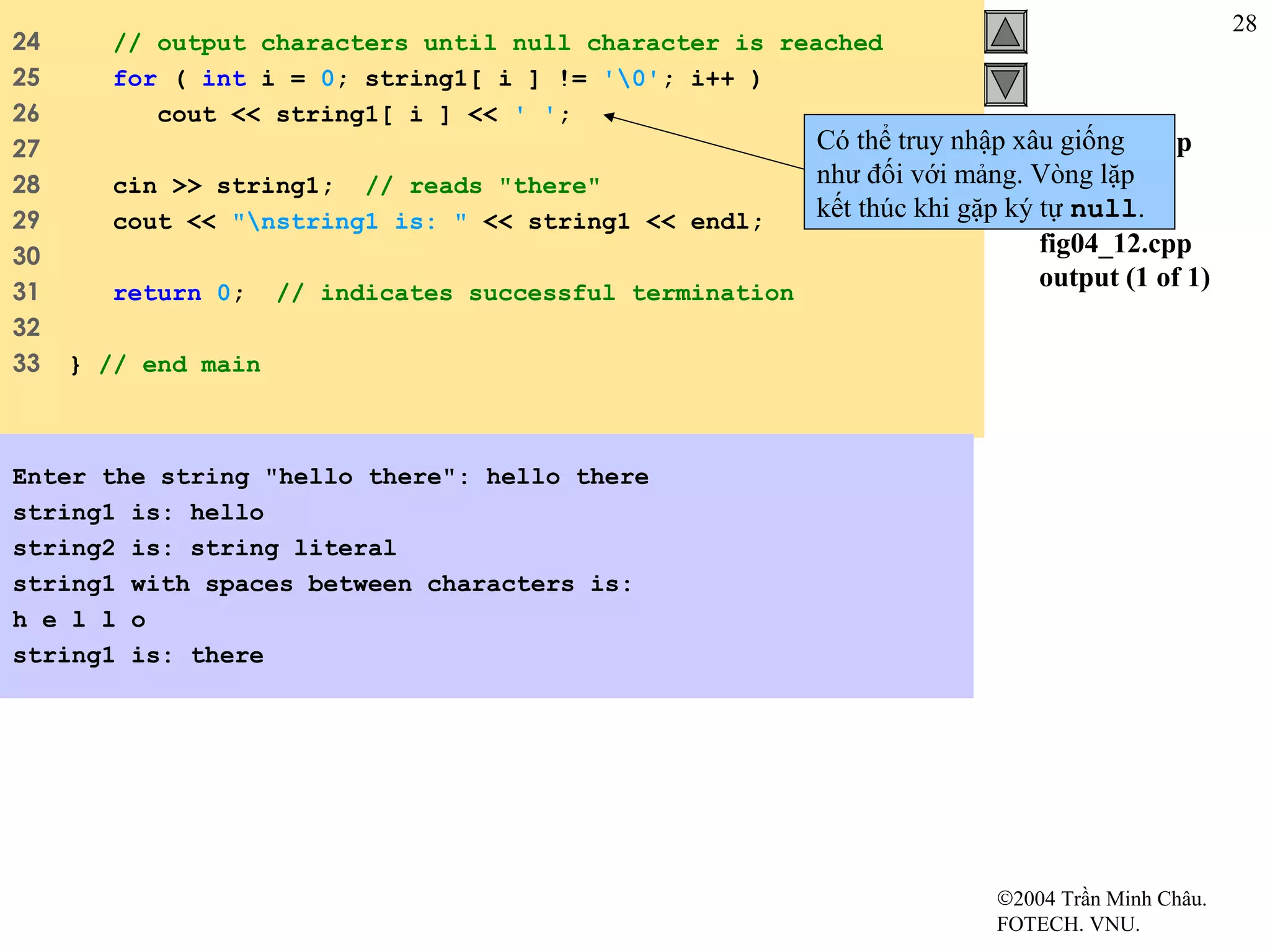Click output line 'string2 is: string literal'
Image resolution: width=1270 pixels, height=952 pixels.
pos(204,548)
